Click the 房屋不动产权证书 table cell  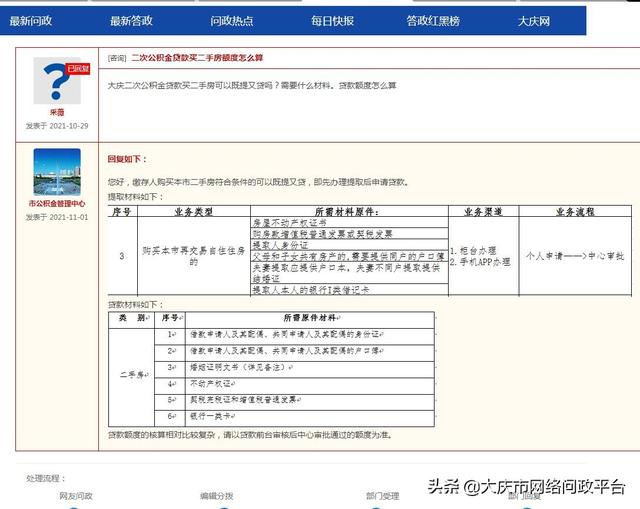point(349,223)
